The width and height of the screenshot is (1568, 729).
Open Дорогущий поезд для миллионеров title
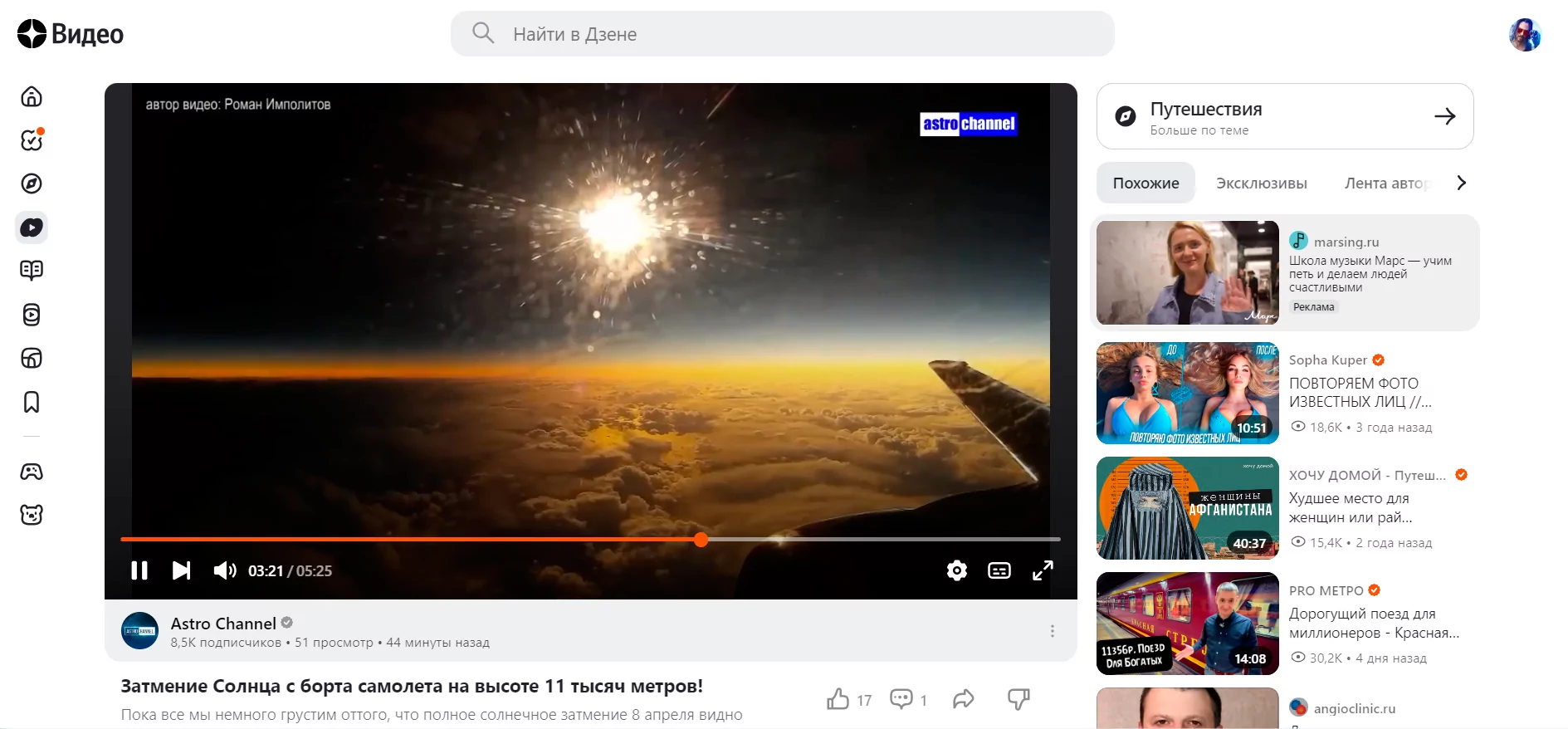tap(1374, 624)
